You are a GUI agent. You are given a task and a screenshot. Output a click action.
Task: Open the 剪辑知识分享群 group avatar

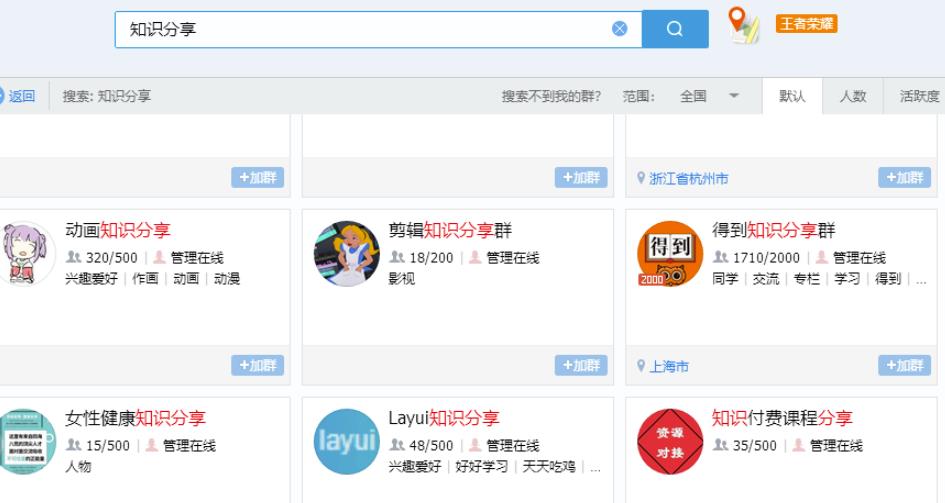[x=347, y=254]
